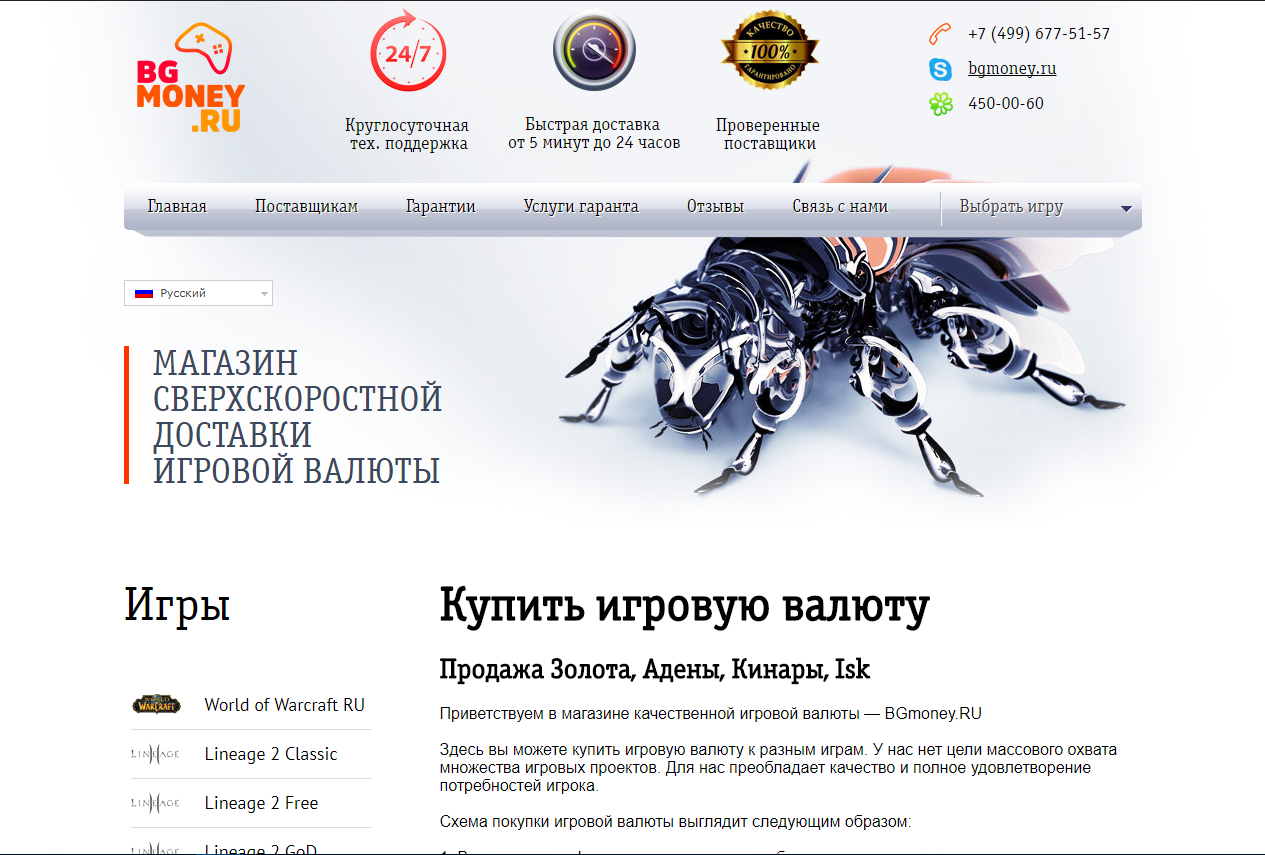Click the Выбрать игру dropdown arrow
Screen dimensions: 1265x855
click(x=1126, y=209)
